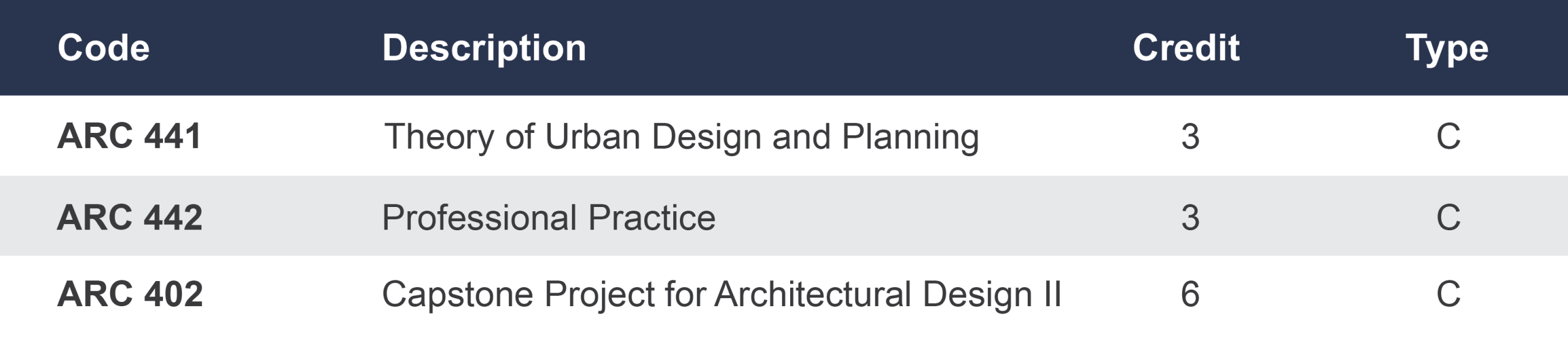This screenshot has width=1568, height=338.
Task: Click the Type column header
Action: pos(1447,48)
